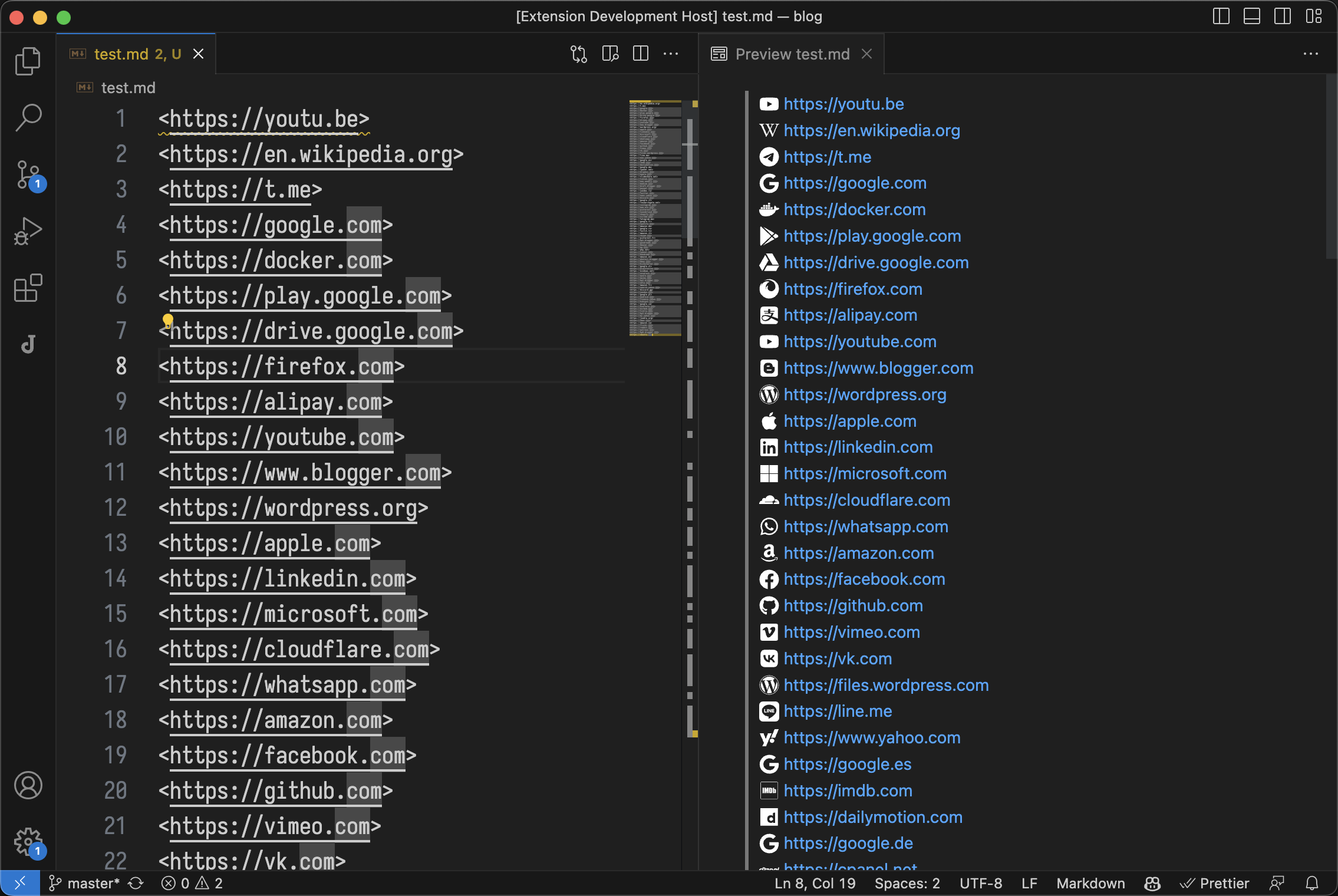Click the lightbulb code action on line 7
The height and width of the screenshot is (896, 1338).
click(x=168, y=321)
